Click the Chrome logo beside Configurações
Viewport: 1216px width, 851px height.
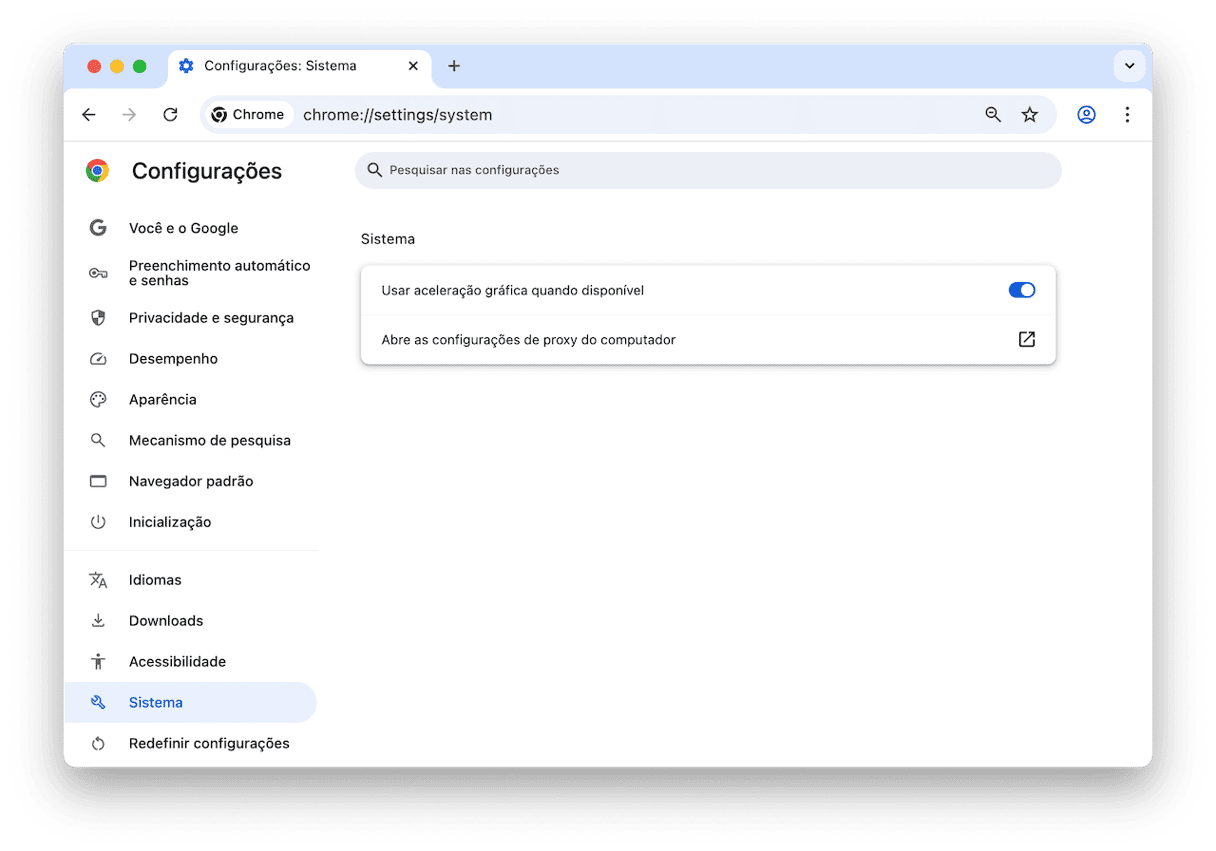coord(97,171)
